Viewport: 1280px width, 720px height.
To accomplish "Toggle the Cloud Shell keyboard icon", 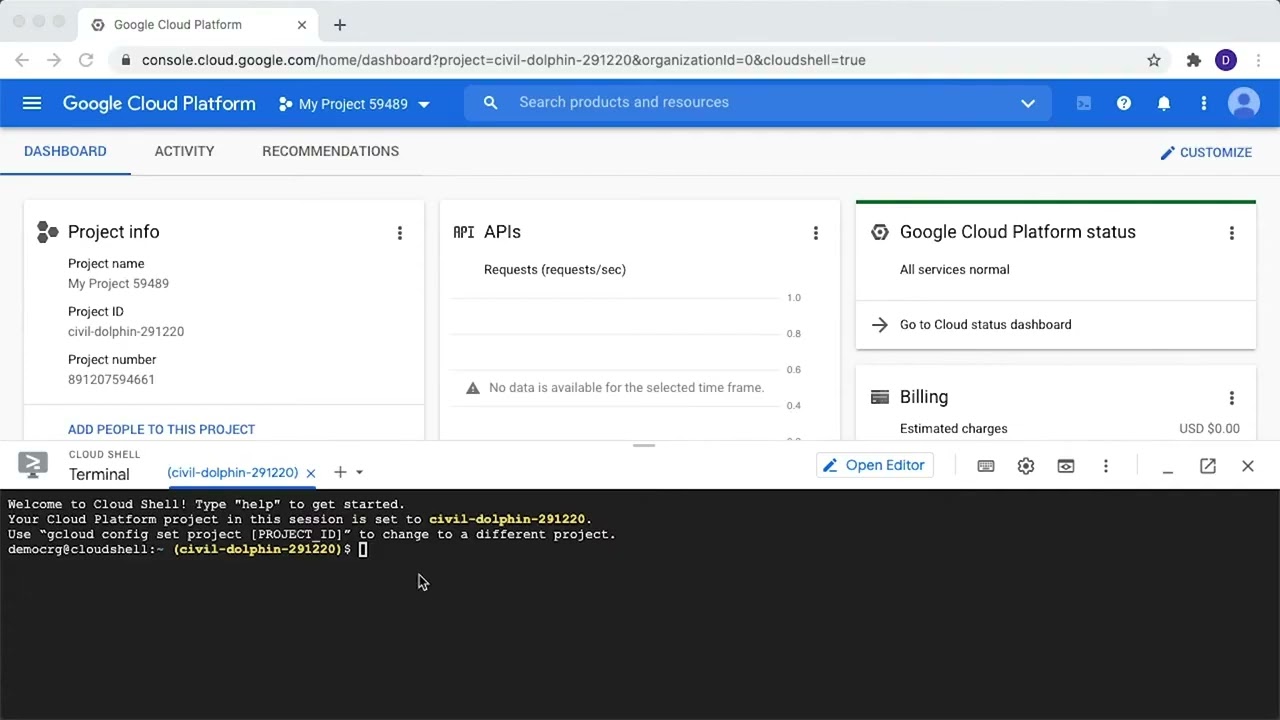I will (x=986, y=466).
